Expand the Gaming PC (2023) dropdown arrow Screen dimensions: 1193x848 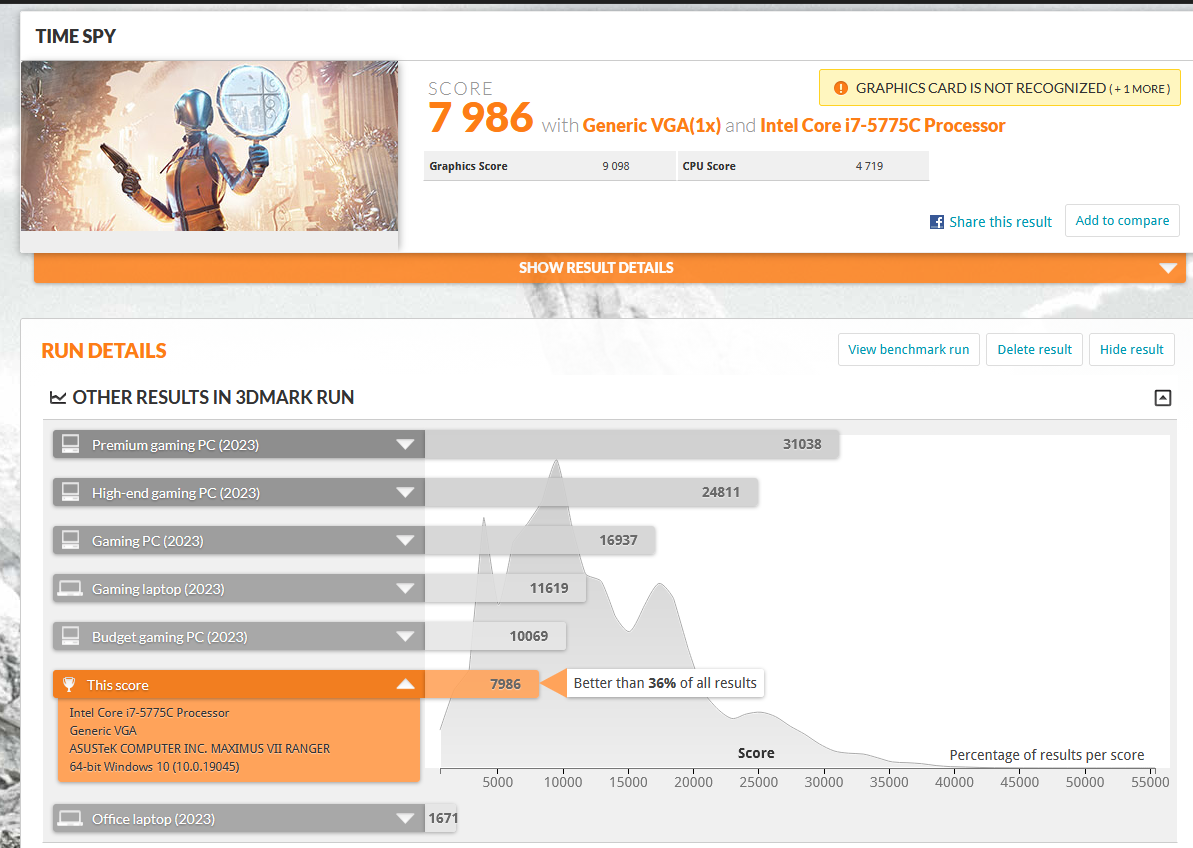pos(406,541)
